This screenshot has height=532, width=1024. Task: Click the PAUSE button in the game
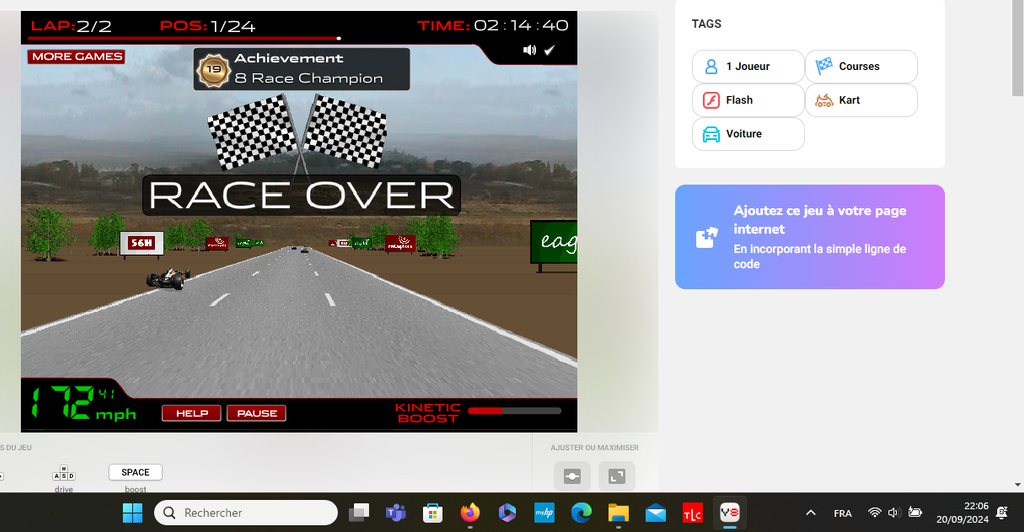pyautogui.click(x=257, y=413)
